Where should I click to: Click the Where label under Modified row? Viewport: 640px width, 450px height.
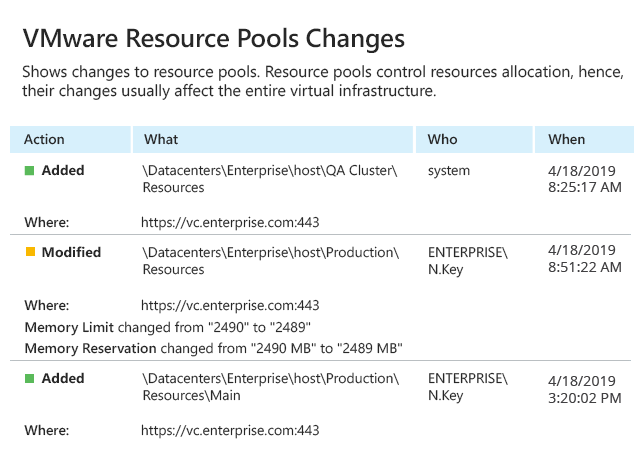[x=47, y=305]
